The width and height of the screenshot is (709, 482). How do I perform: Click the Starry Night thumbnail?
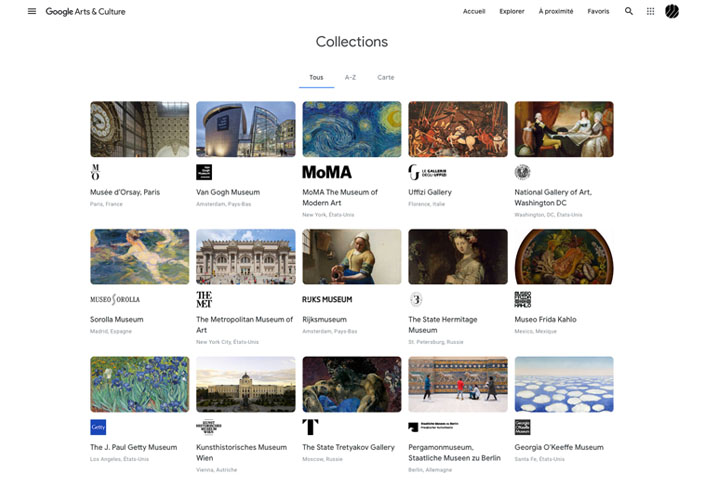coord(352,129)
